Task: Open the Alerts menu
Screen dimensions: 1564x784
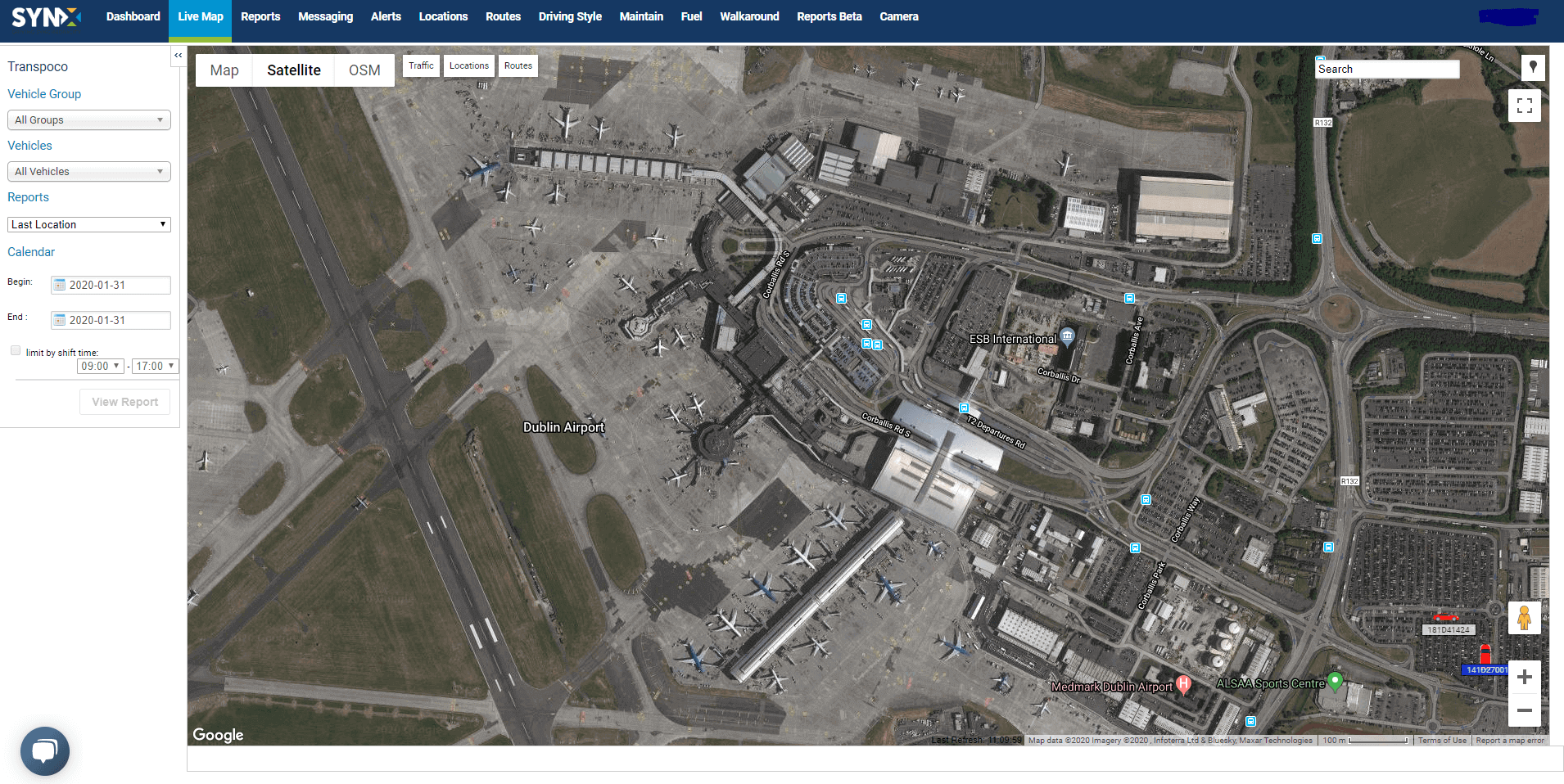Action: coord(386,16)
